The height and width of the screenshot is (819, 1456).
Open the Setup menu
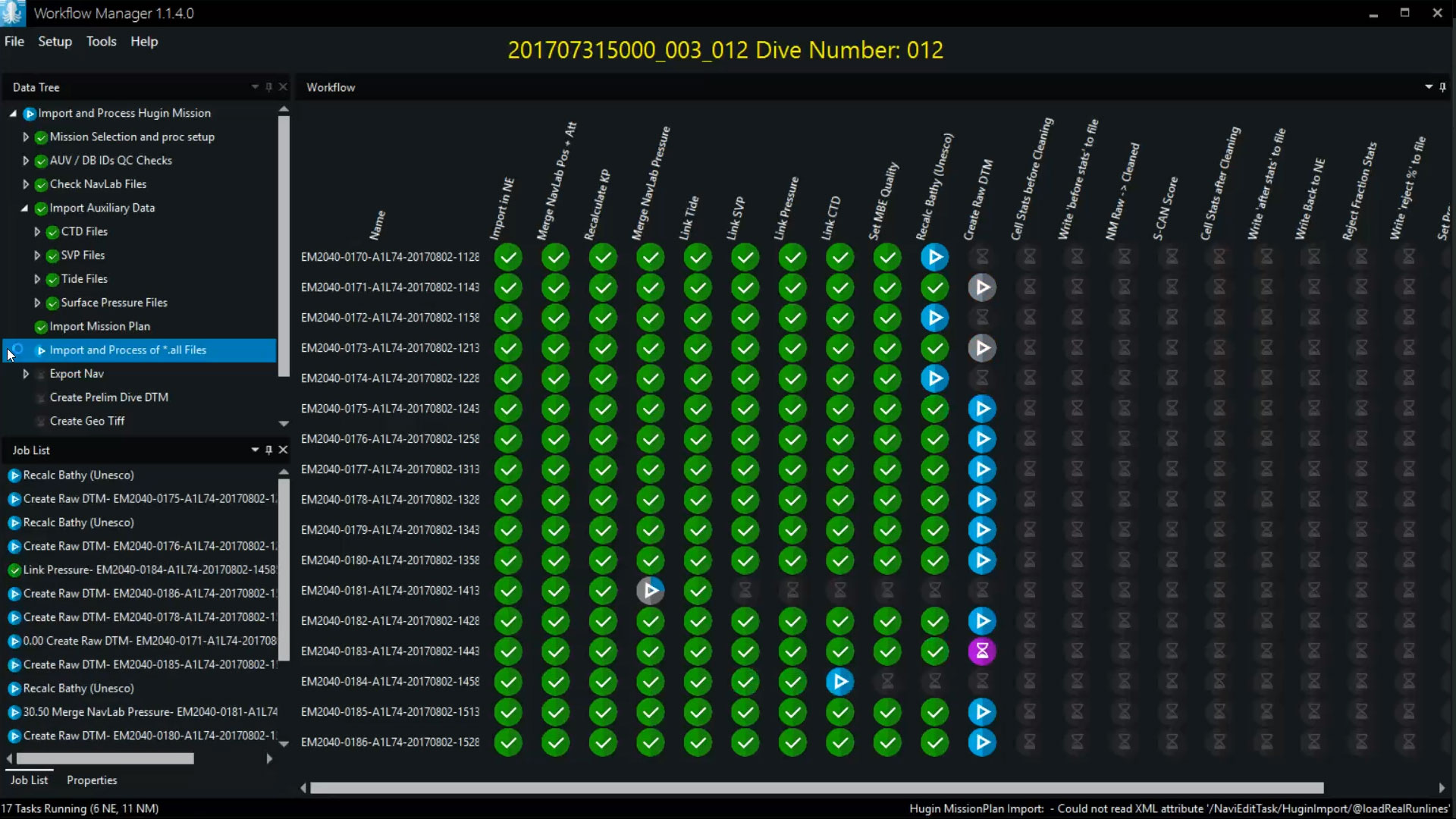[55, 42]
